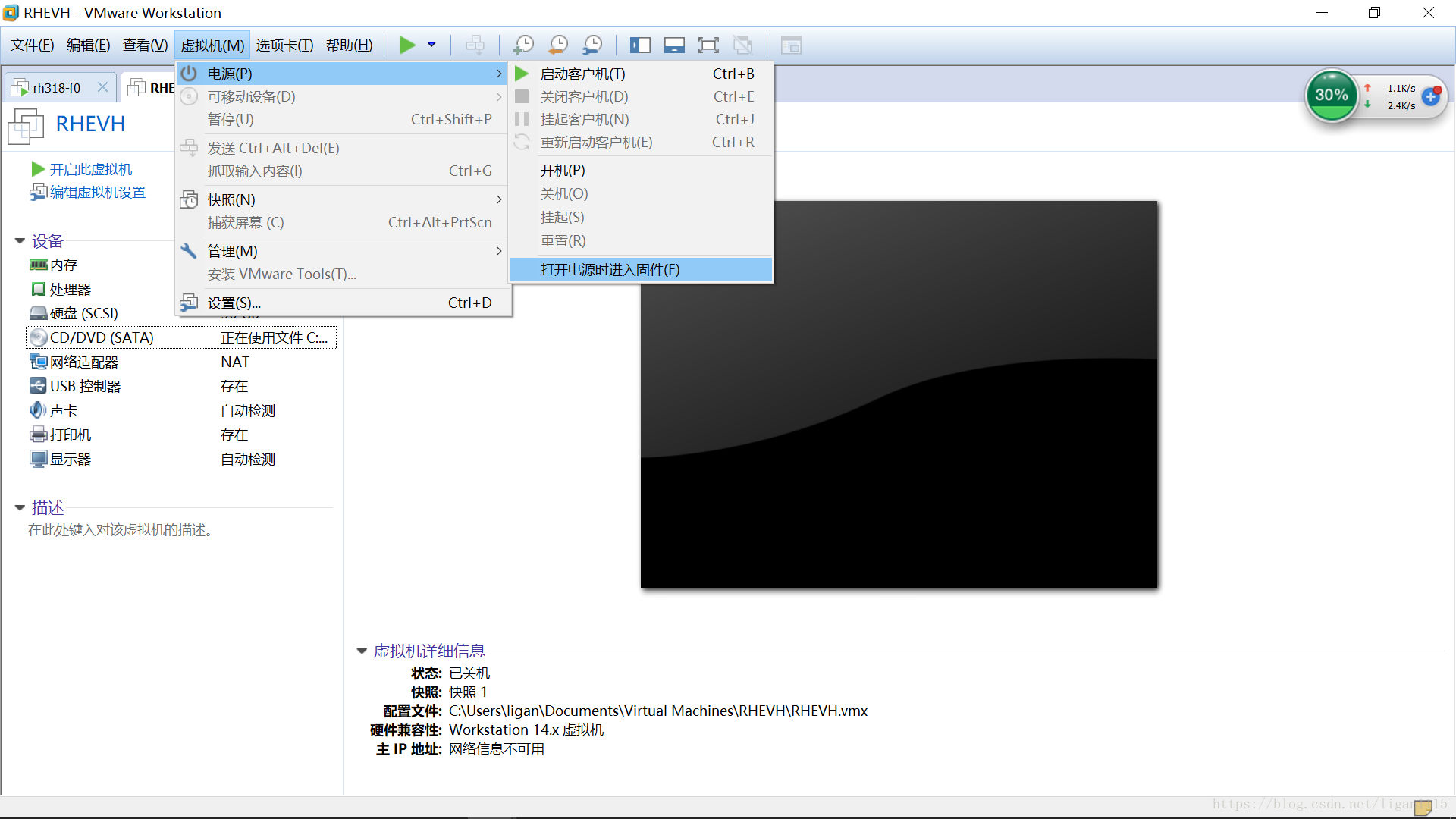This screenshot has height=819, width=1456.
Task: Select 发送 Ctrl+Alt+Del(E) menu item
Action: pyautogui.click(x=343, y=148)
